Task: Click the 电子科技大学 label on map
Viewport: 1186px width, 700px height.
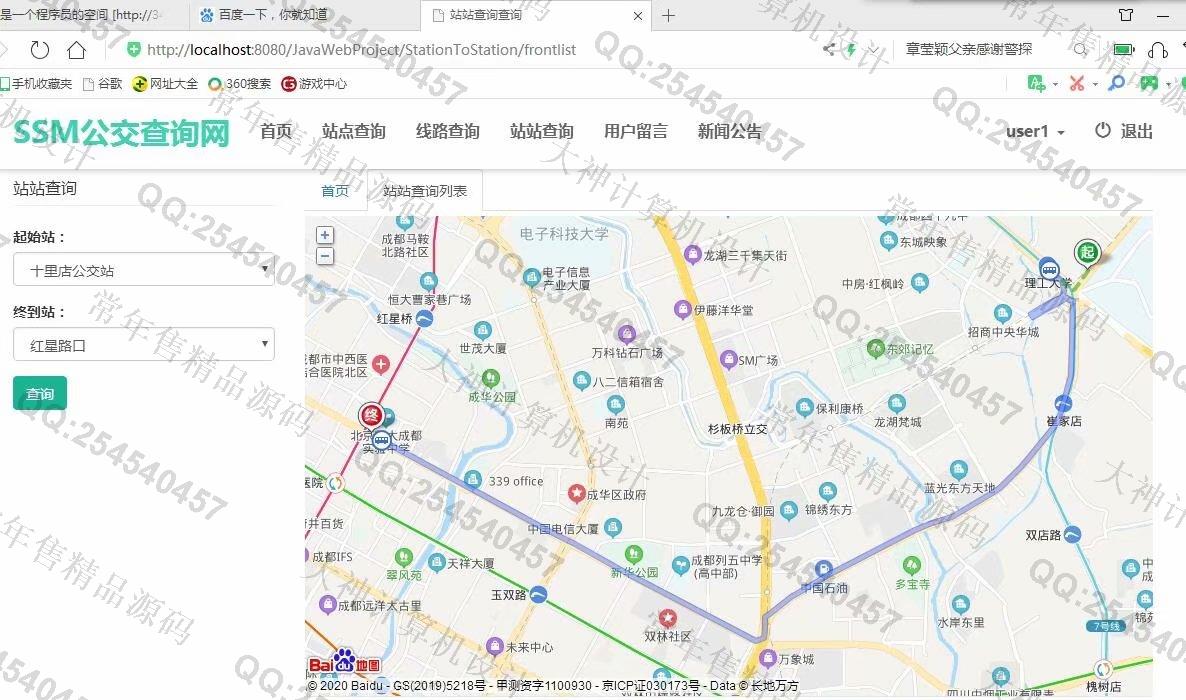Action: click(x=564, y=234)
